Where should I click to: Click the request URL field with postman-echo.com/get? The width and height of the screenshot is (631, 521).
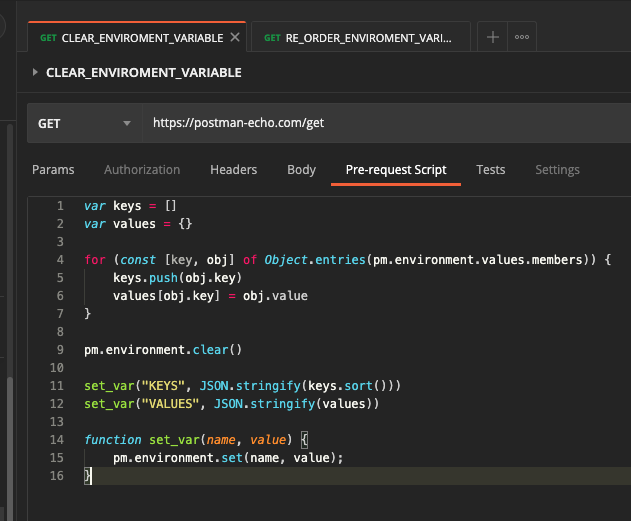click(x=386, y=123)
